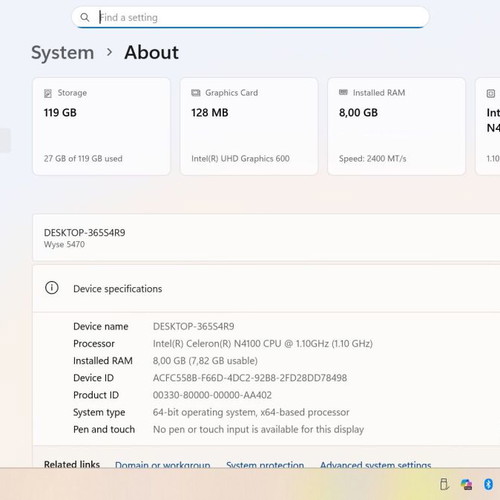
Task: Click the USB safely remove tray icon
Action: [444, 484]
